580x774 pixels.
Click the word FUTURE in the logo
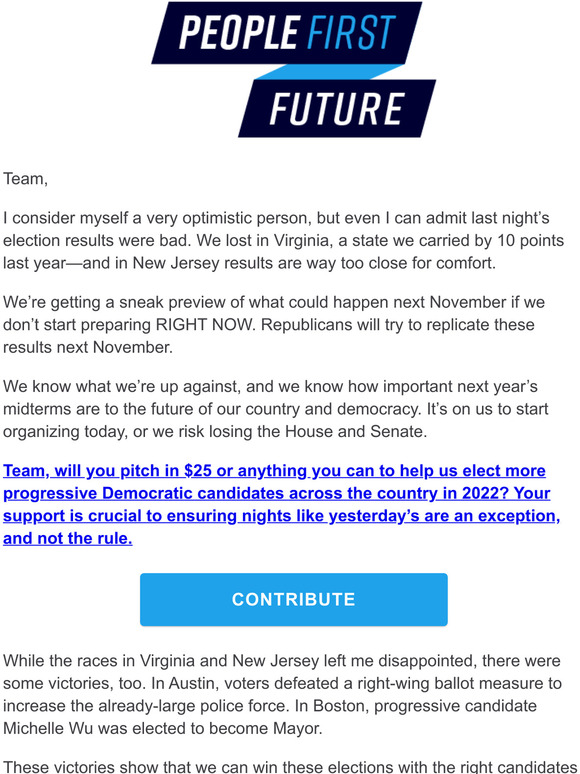[x=337, y=109]
